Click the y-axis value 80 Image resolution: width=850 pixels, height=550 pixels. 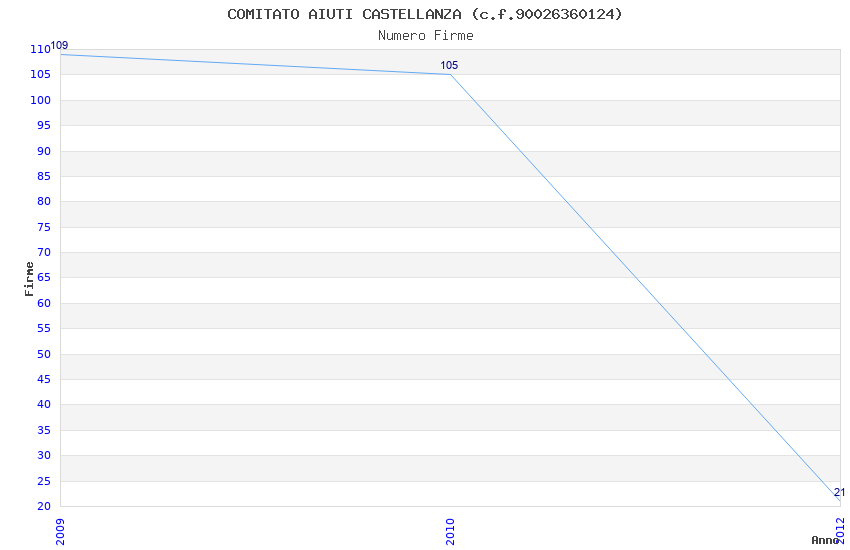click(x=43, y=201)
